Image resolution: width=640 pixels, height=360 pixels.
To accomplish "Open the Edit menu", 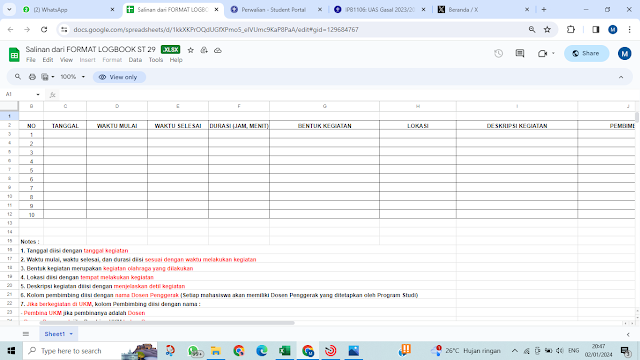I will (48, 60).
